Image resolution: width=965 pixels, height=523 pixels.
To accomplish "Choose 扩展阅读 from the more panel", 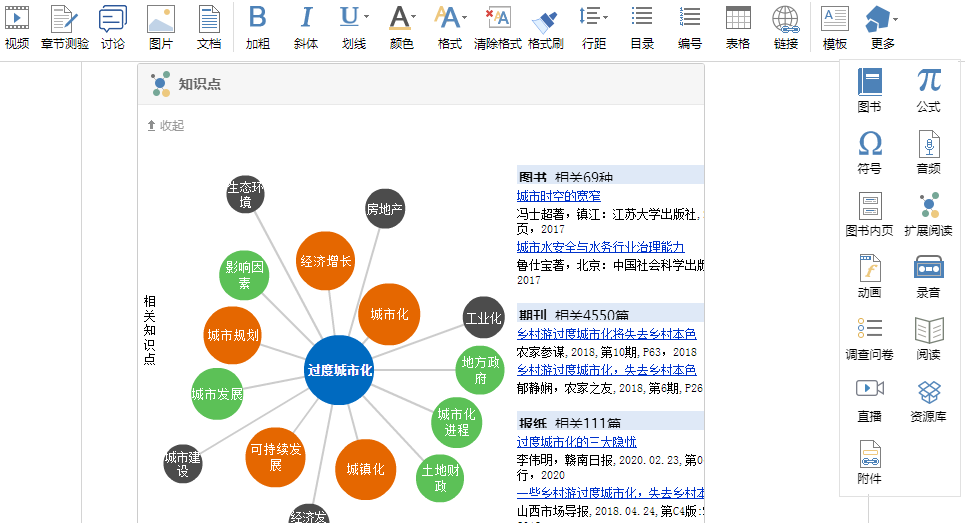I will pos(928,213).
